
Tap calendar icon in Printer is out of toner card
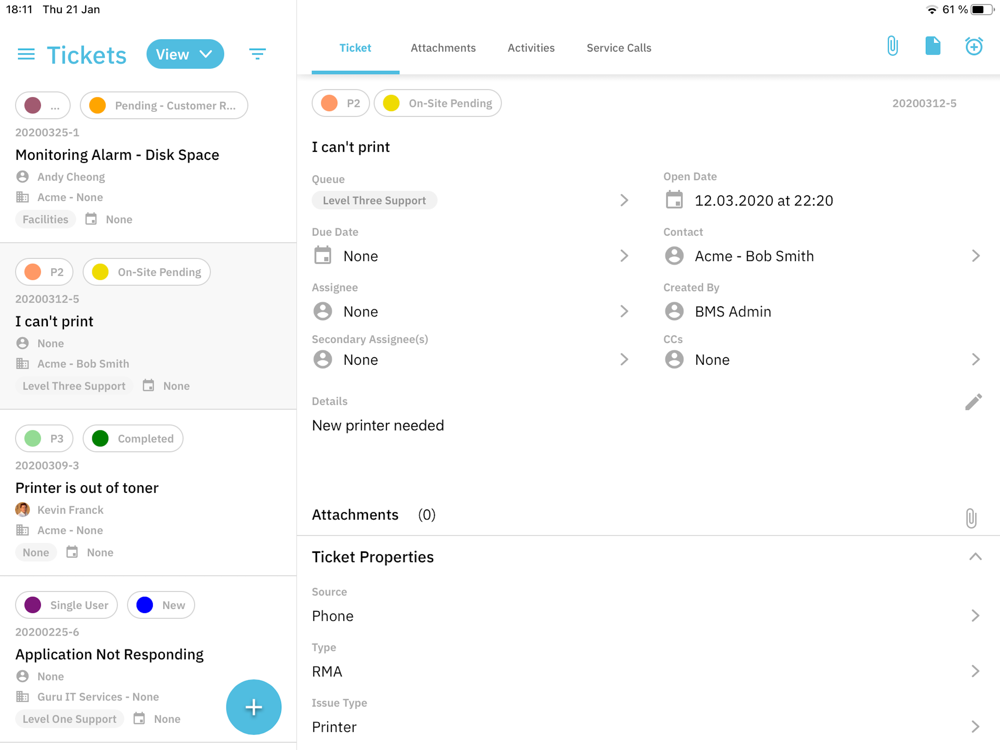point(72,552)
